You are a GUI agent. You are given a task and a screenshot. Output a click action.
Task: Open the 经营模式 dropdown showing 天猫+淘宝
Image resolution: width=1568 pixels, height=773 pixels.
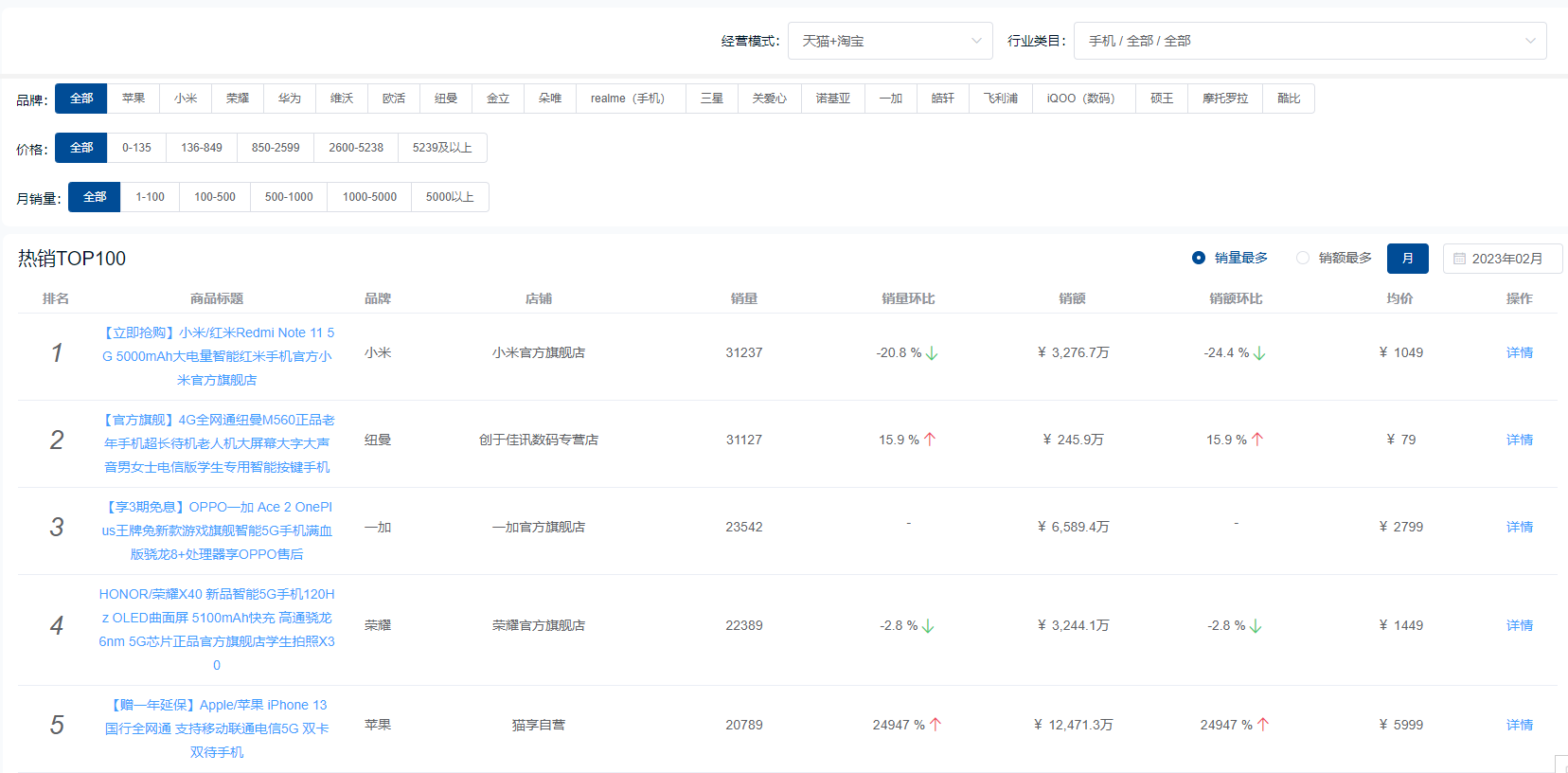[890, 41]
